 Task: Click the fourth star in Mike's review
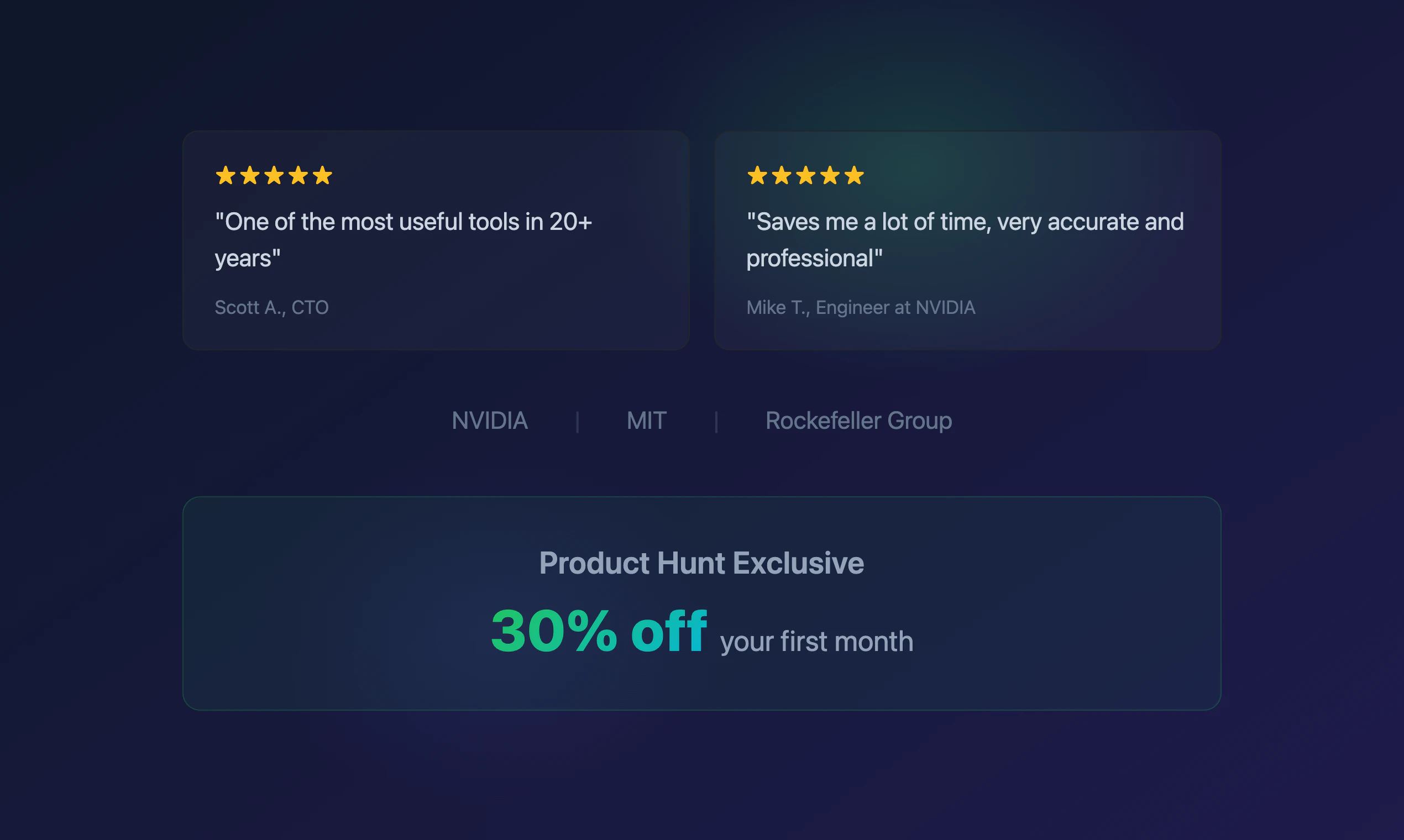830,176
